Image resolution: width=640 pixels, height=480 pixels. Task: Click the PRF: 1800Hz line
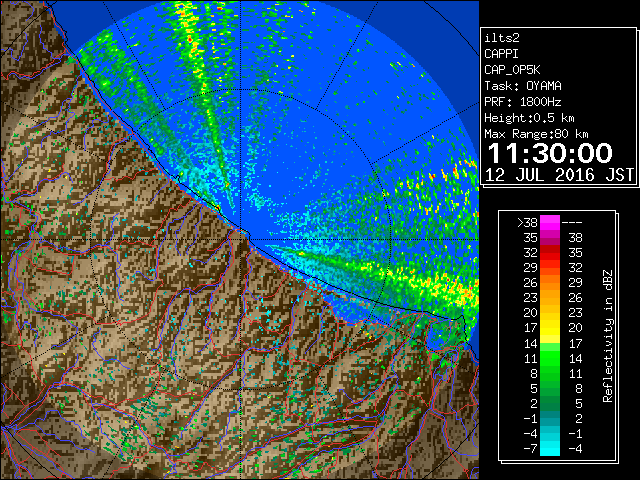[x=523, y=102]
